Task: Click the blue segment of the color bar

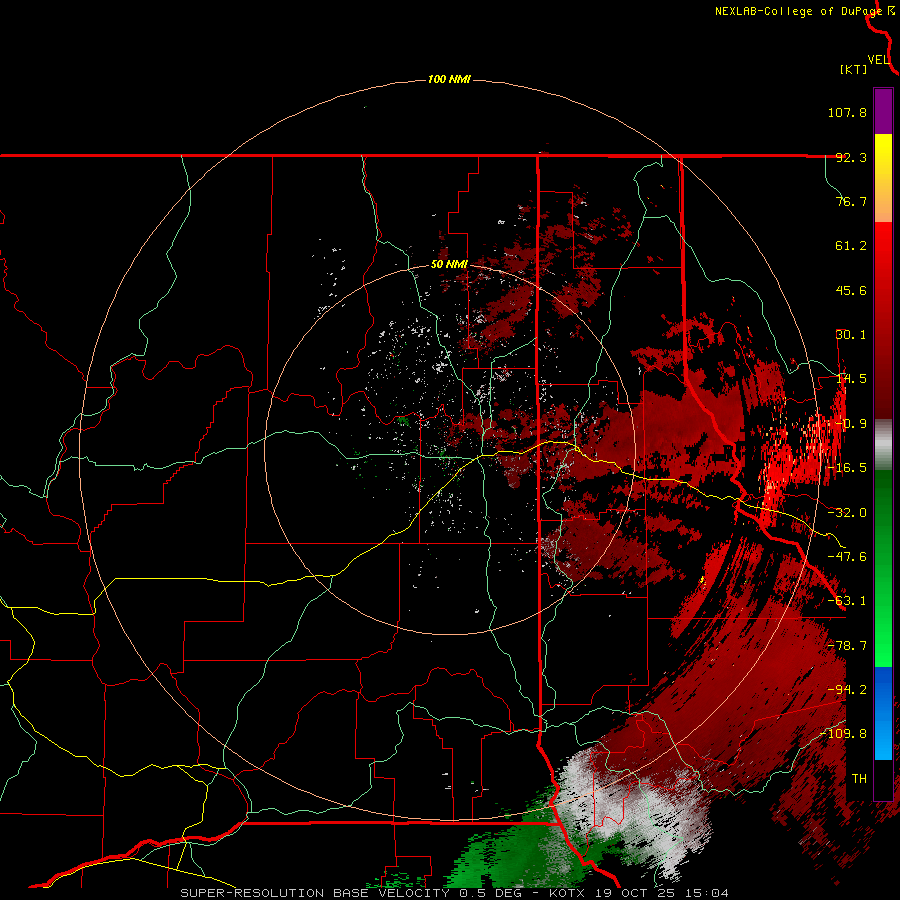Action: [883, 713]
